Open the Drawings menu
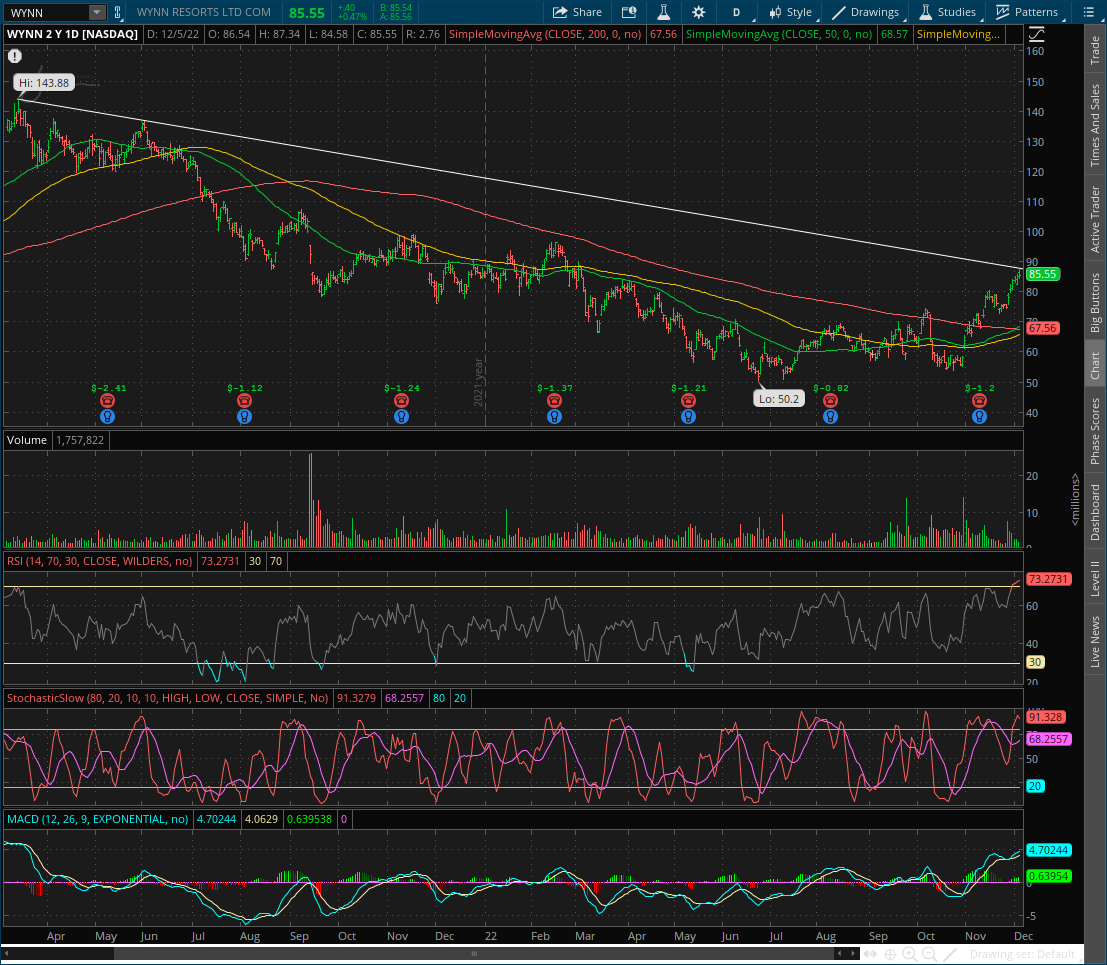Screen dimensions: 1107x965 866,12
